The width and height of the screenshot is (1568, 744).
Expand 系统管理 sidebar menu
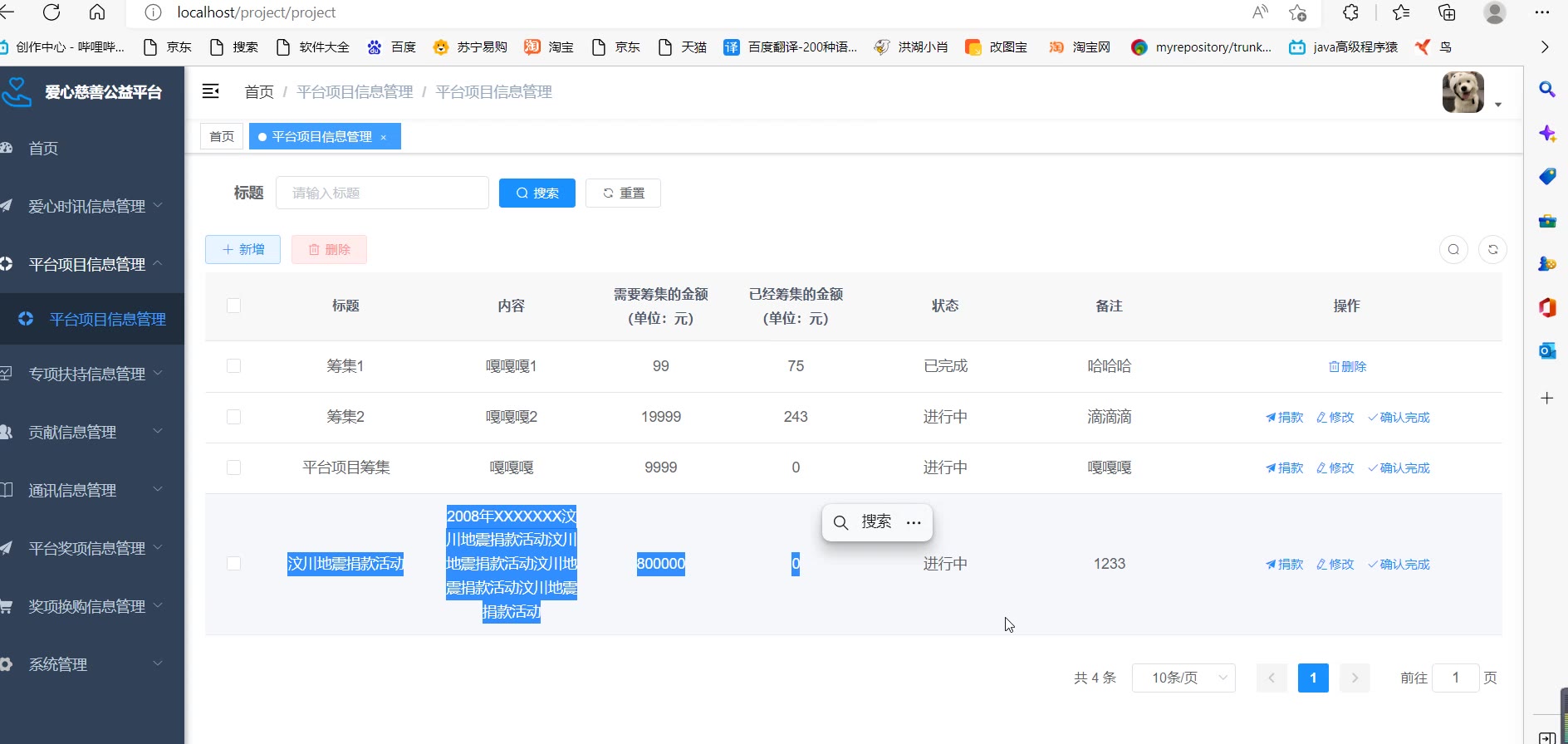[91, 664]
